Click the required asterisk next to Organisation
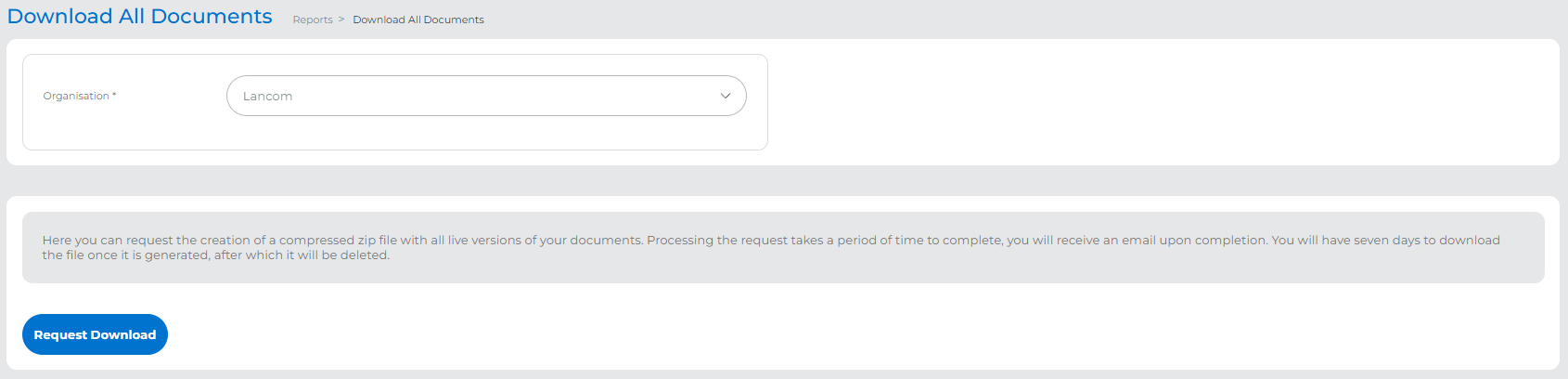This screenshot has width=1568, height=379. click(114, 95)
